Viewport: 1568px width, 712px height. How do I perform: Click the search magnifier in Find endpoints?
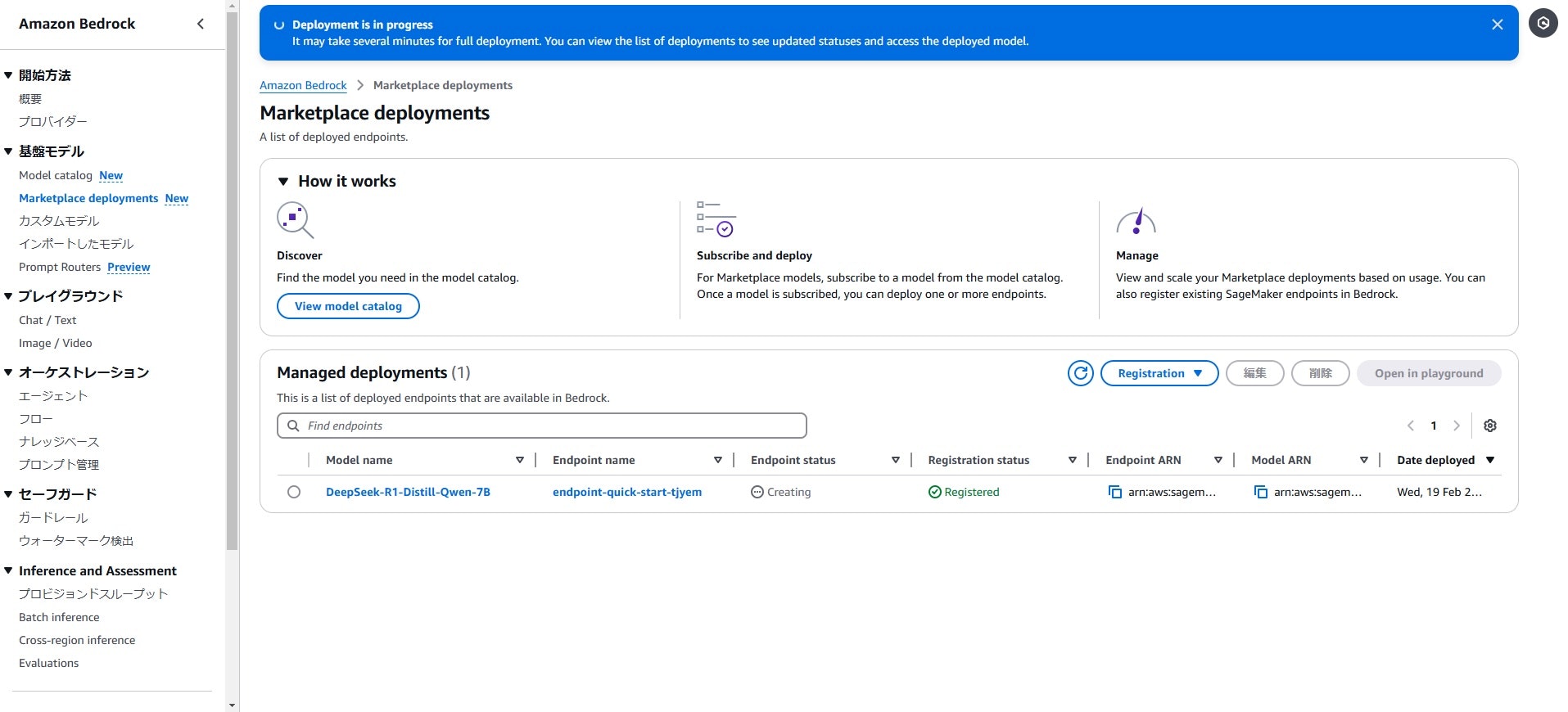coord(293,426)
